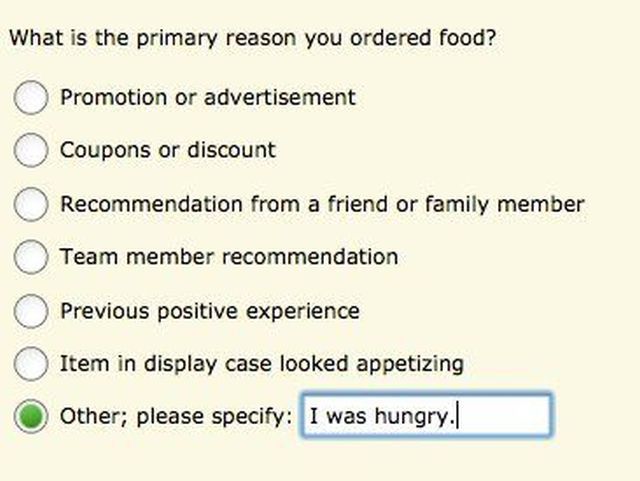Click the word 'appetizing' in the sixth option
The image size is (640, 481).
coord(414,364)
